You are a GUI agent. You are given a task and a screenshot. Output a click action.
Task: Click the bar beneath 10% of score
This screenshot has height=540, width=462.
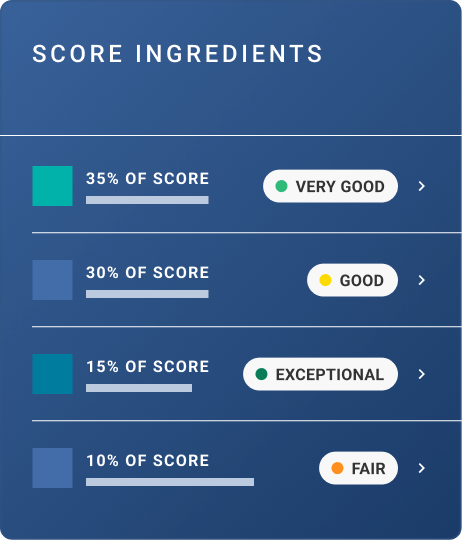pyautogui.click(x=170, y=482)
